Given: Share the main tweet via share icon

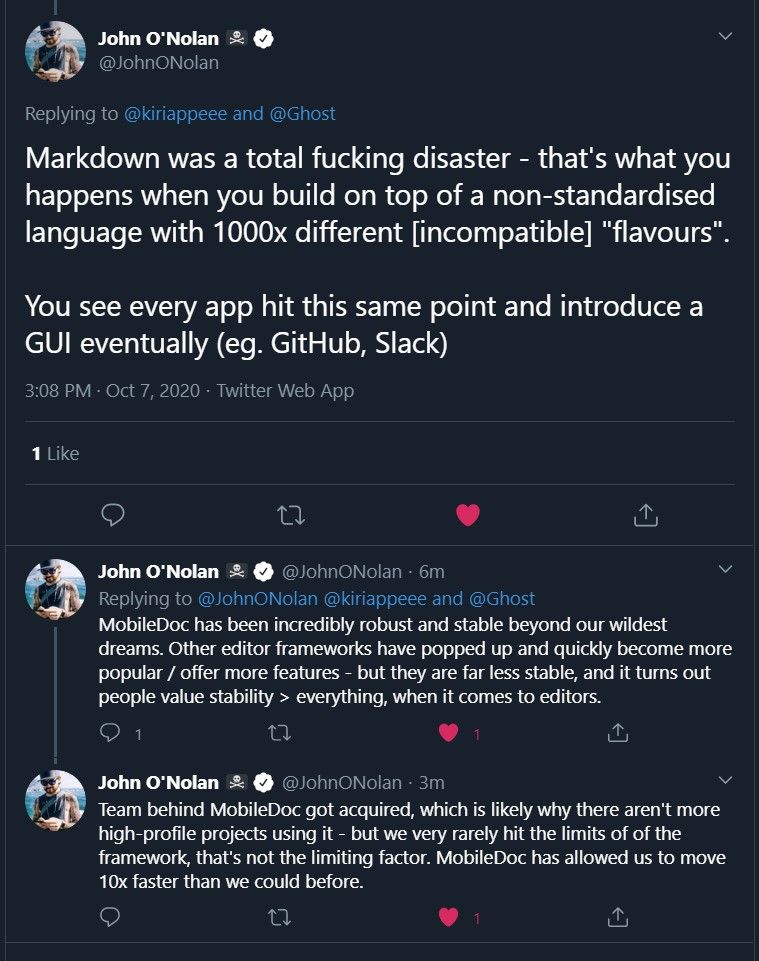Looking at the screenshot, I should click(x=646, y=515).
